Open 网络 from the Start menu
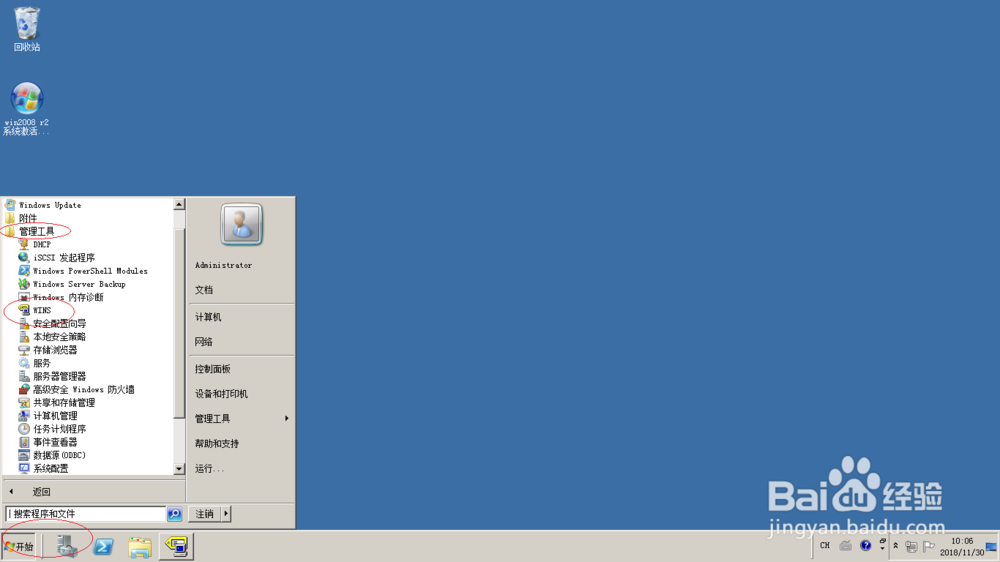This screenshot has height=562, width=1000. [204, 342]
